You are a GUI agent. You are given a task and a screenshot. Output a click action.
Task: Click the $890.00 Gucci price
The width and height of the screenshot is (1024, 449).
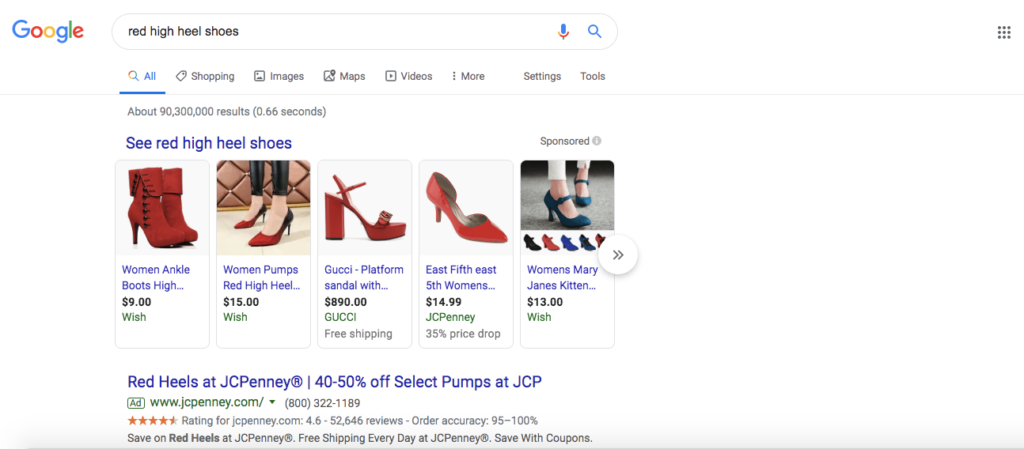point(345,302)
